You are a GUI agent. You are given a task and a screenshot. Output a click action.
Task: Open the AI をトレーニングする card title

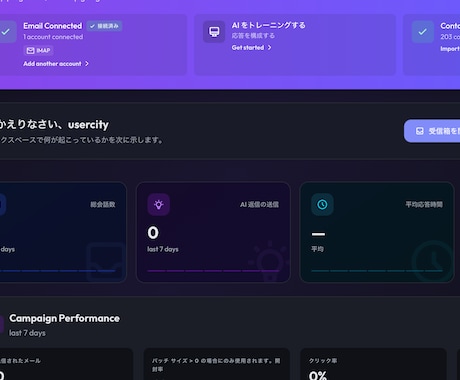(268, 25)
